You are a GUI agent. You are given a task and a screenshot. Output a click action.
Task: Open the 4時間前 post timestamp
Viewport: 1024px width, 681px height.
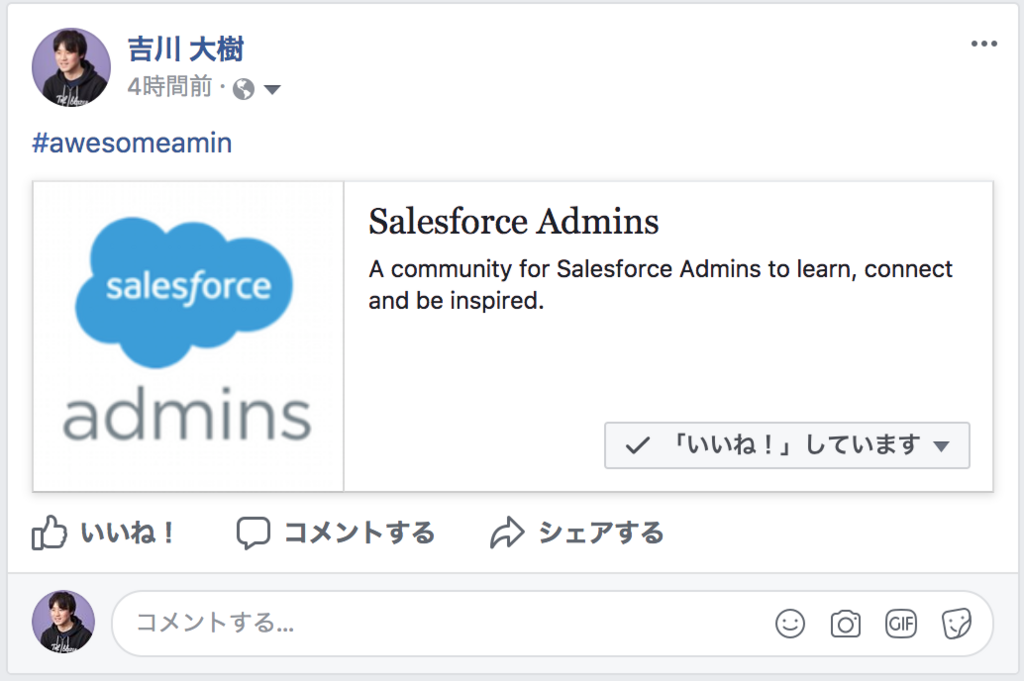170,87
